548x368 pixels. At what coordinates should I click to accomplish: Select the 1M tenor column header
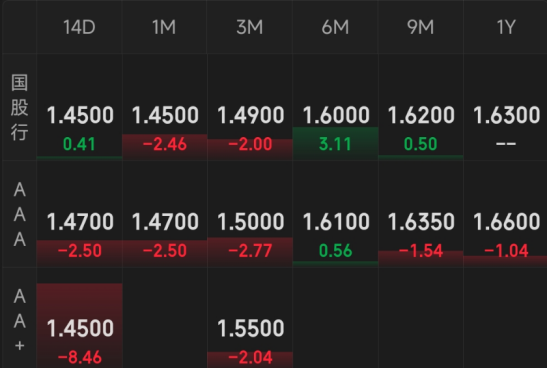pyautogui.click(x=164, y=27)
